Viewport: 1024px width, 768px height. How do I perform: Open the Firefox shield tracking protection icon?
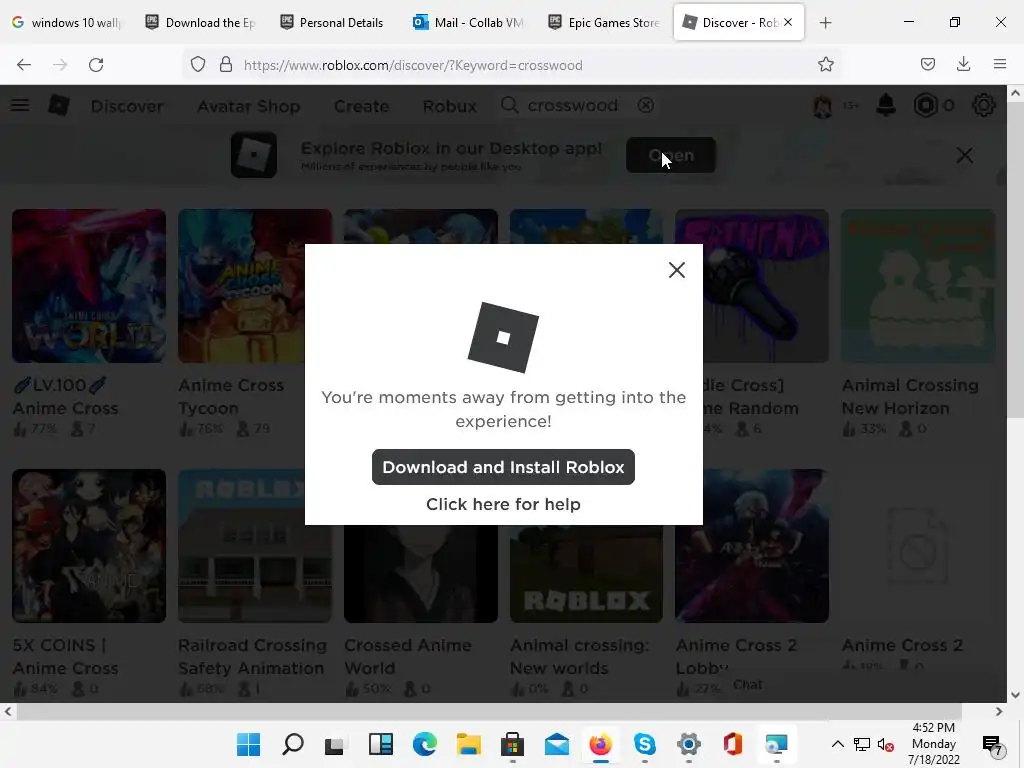(x=198, y=65)
